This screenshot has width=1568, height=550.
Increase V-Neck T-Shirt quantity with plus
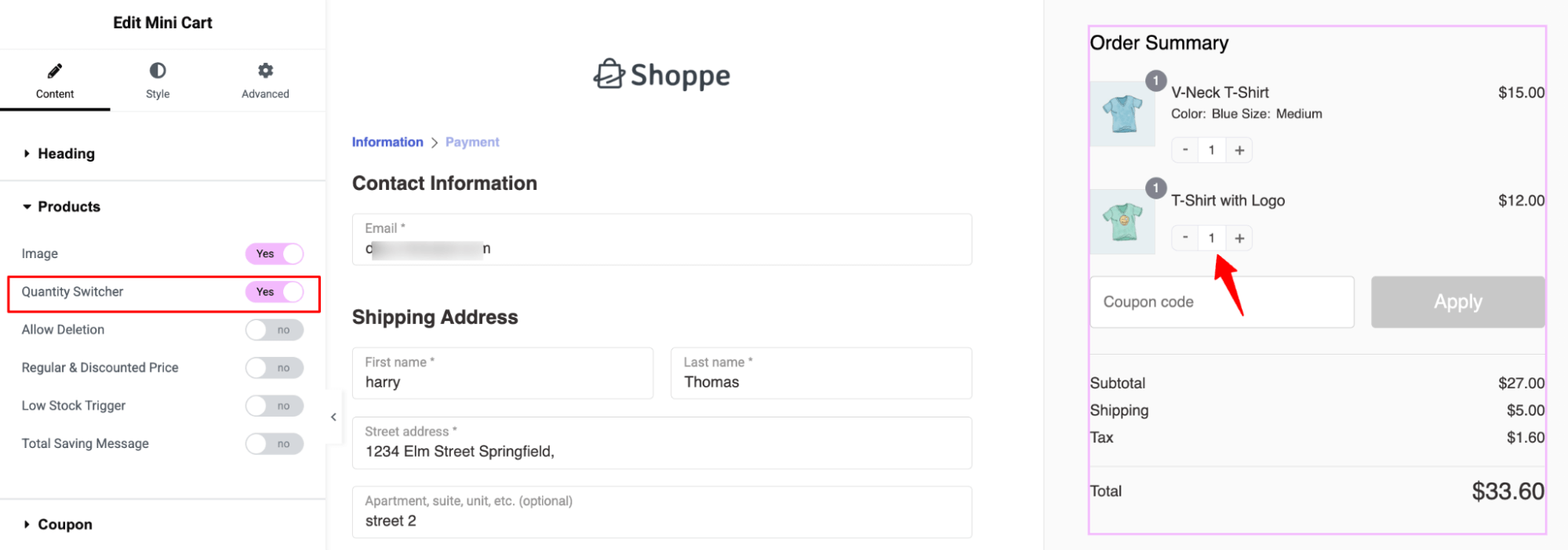pyautogui.click(x=1239, y=150)
